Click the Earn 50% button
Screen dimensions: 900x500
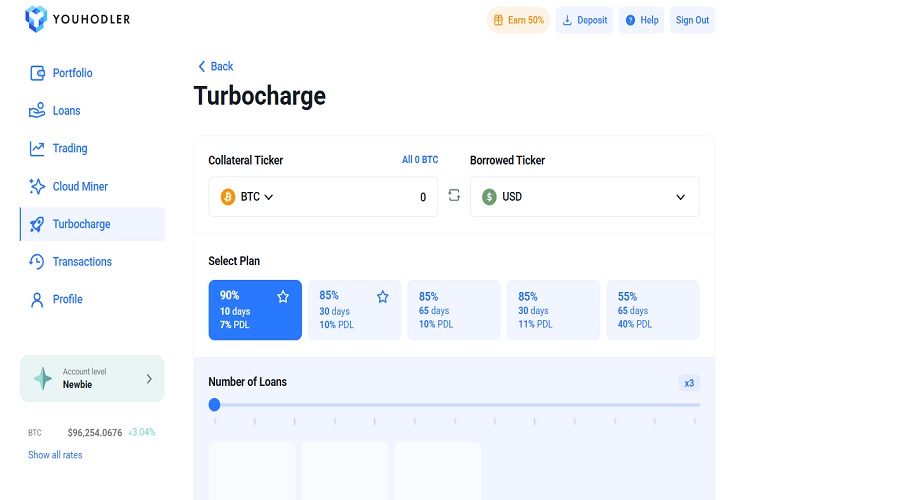(518, 20)
